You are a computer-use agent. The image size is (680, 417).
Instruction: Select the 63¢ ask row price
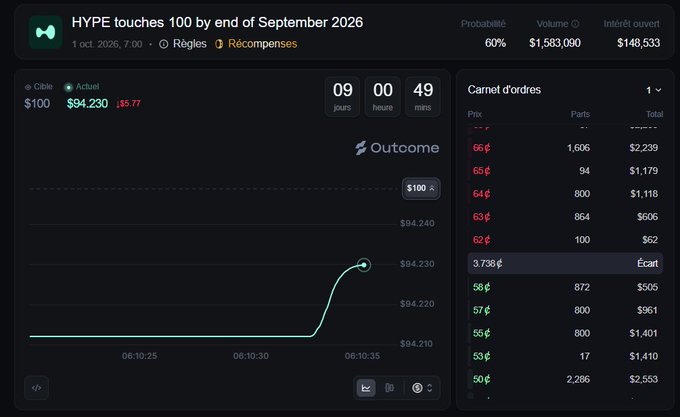(481, 217)
